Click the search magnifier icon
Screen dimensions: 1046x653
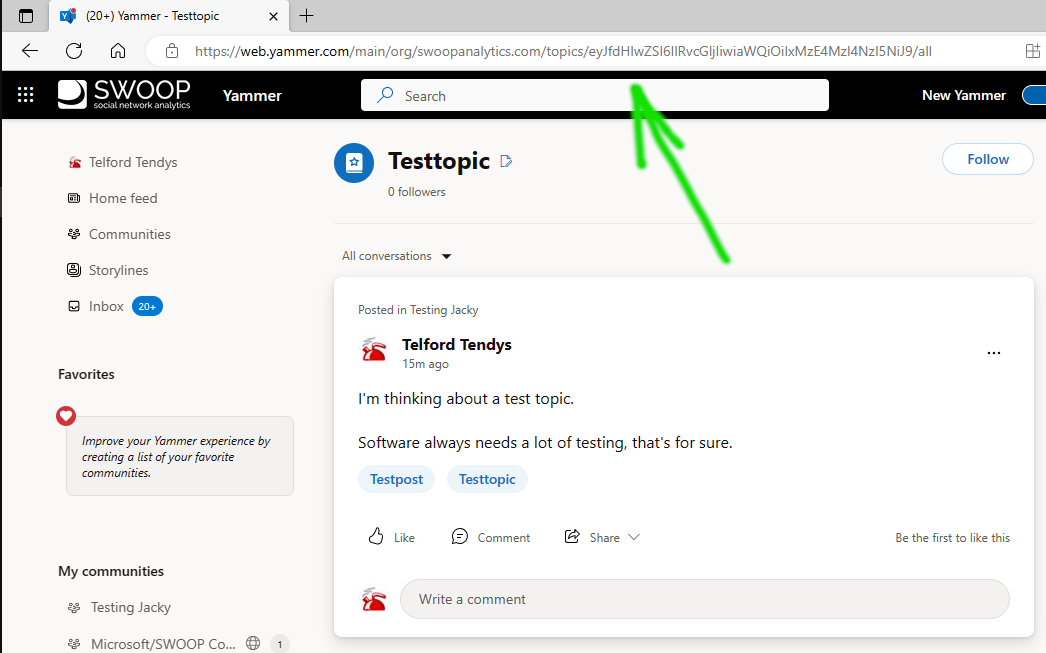[385, 95]
